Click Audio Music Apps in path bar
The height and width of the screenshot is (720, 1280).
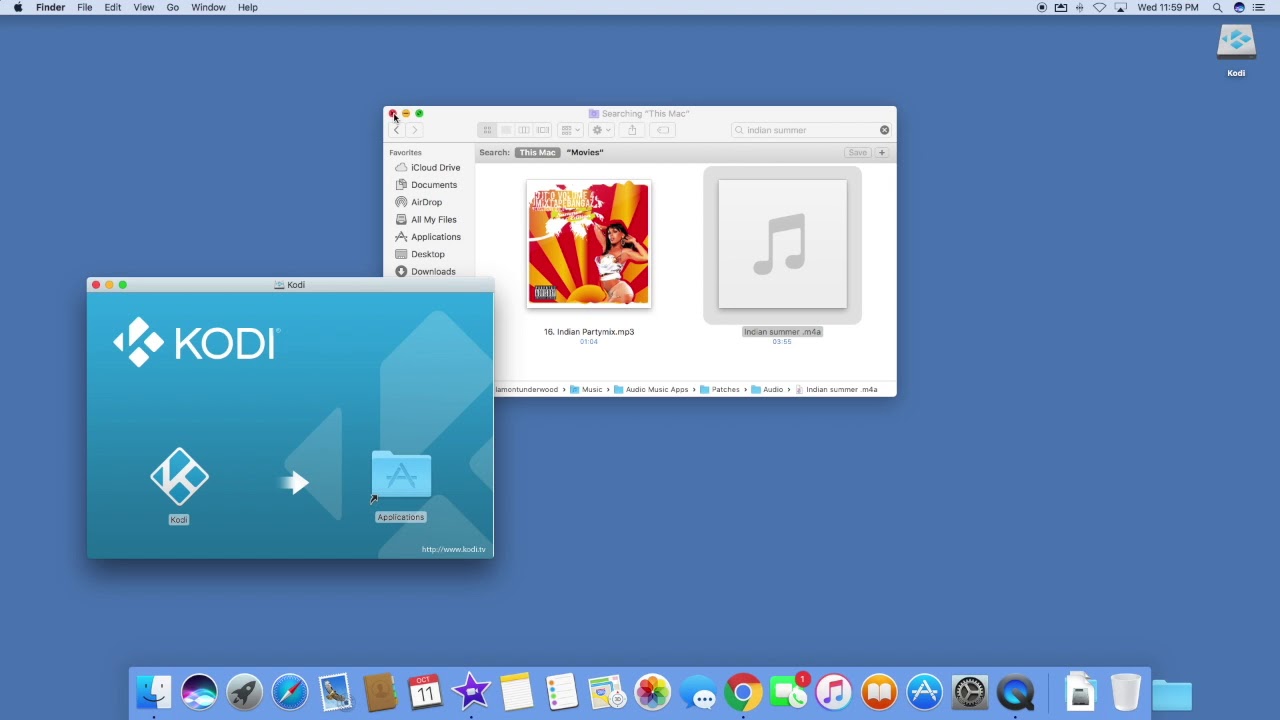(x=651, y=389)
